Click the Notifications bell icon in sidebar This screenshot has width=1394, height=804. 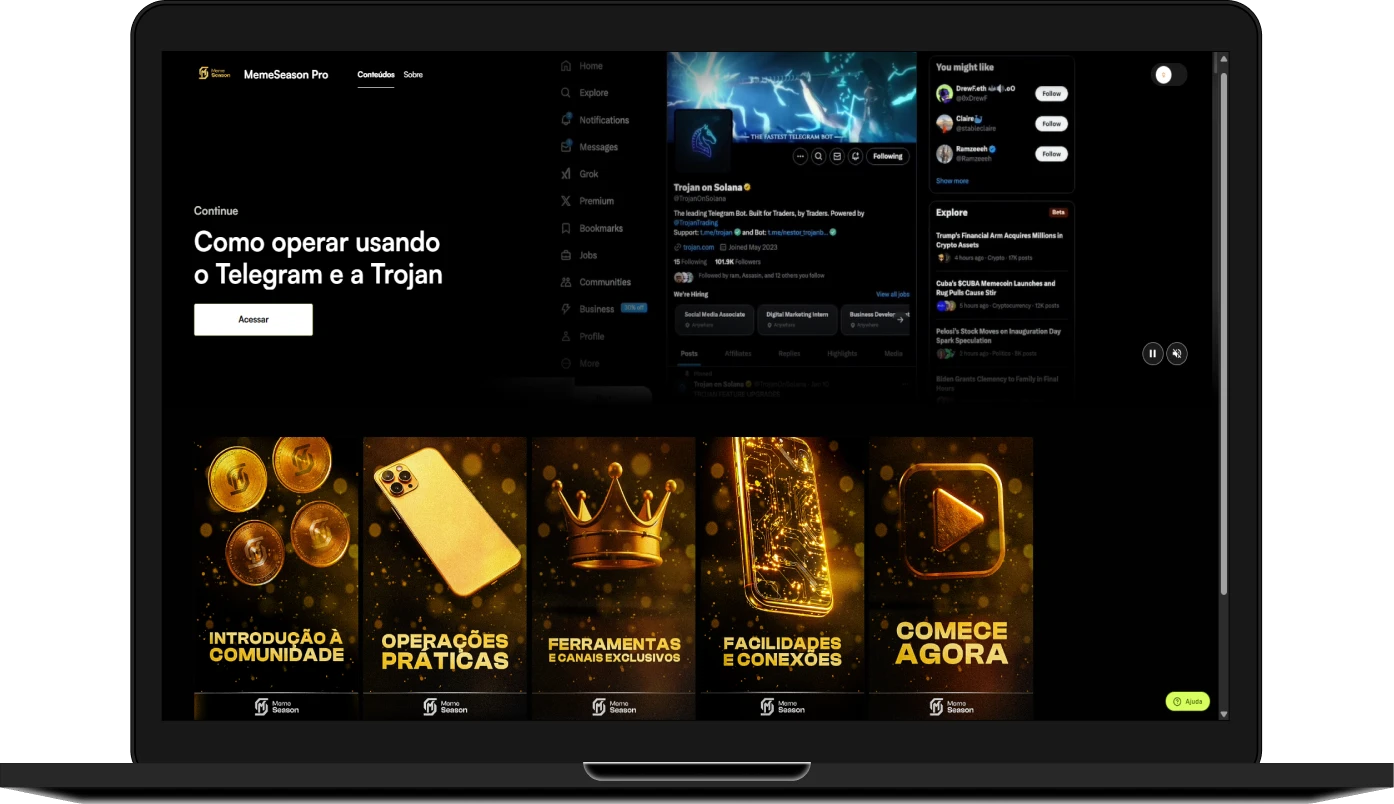566,120
